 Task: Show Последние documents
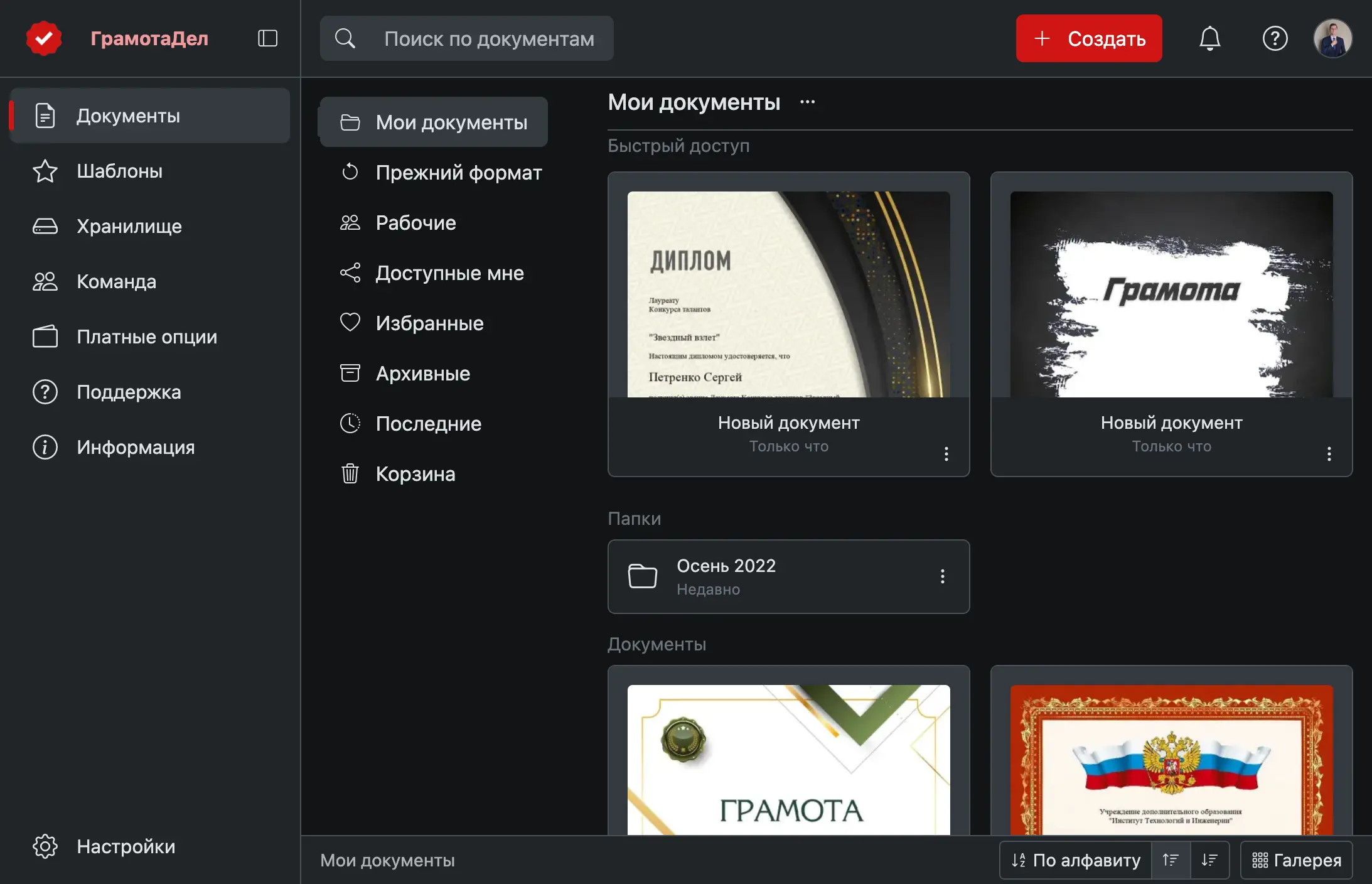[x=434, y=423]
